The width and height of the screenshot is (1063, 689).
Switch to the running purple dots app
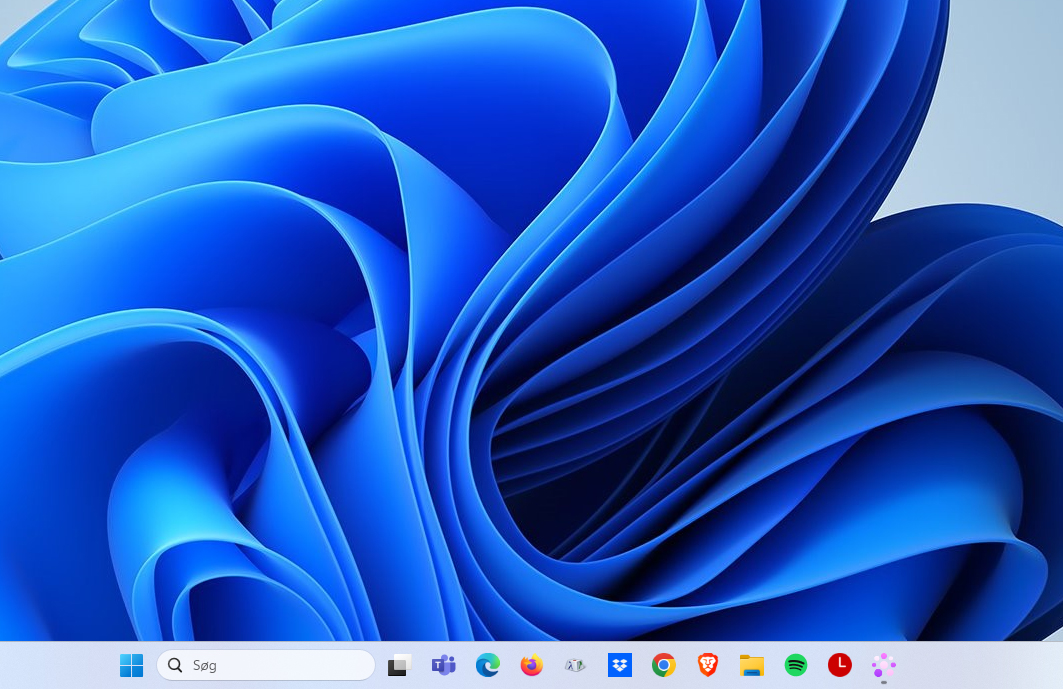click(x=884, y=665)
